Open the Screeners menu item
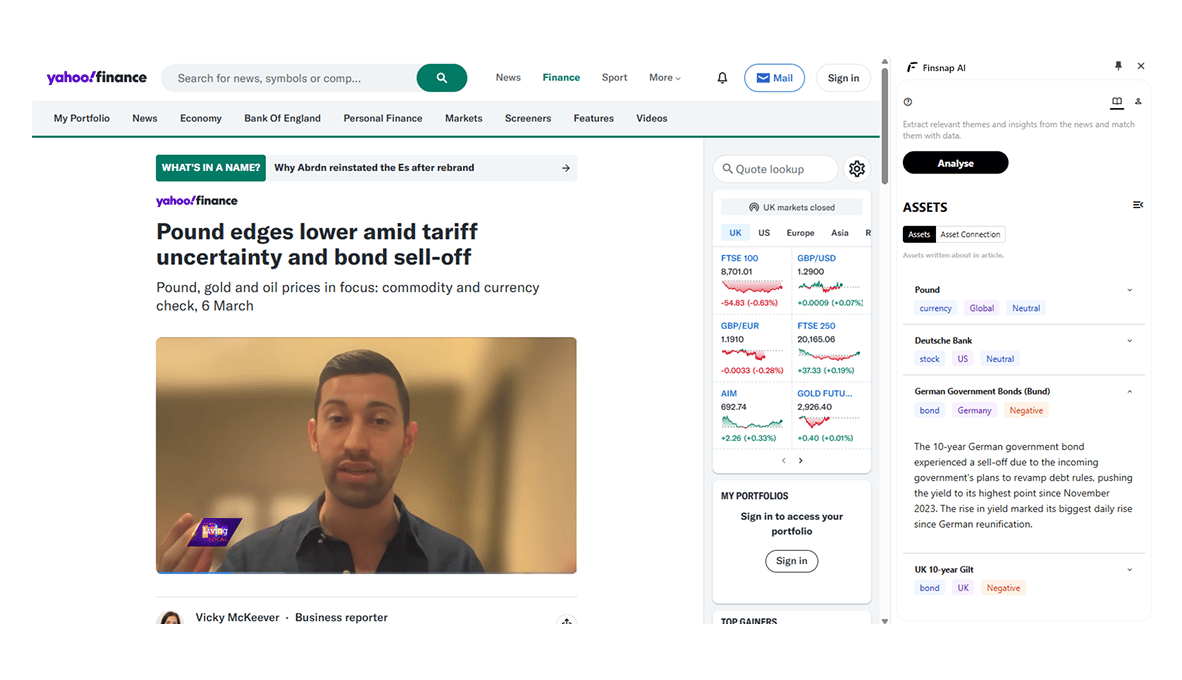 click(528, 118)
